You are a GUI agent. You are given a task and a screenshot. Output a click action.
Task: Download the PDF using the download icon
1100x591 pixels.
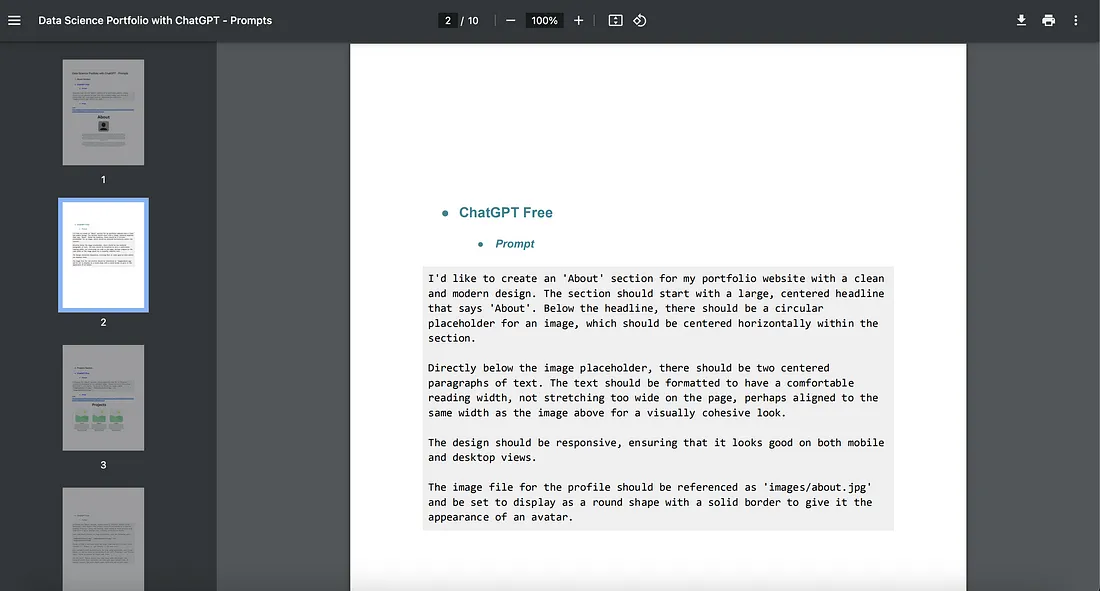[1021, 20]
